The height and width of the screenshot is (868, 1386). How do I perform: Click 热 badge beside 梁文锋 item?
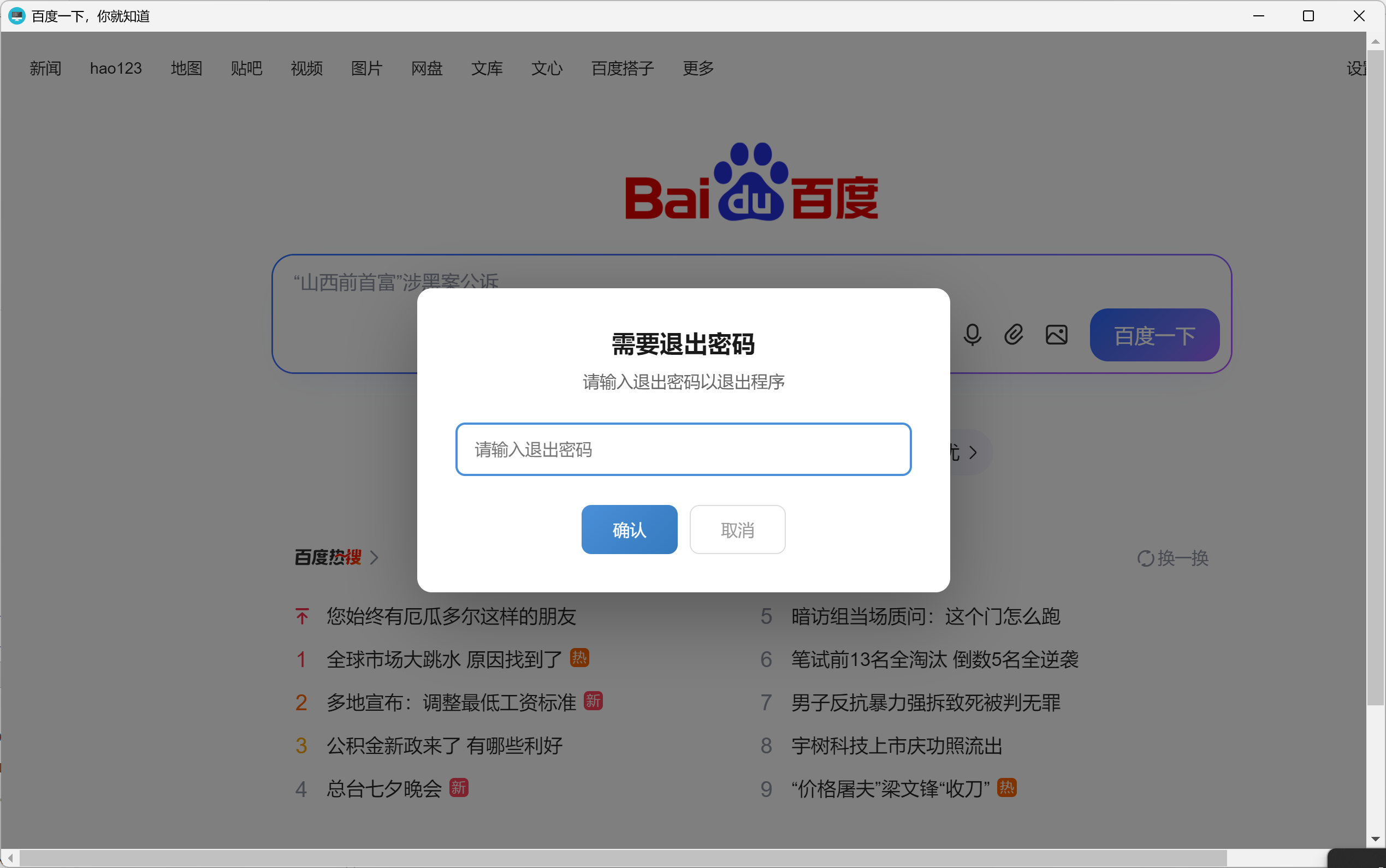(1007, 788)
